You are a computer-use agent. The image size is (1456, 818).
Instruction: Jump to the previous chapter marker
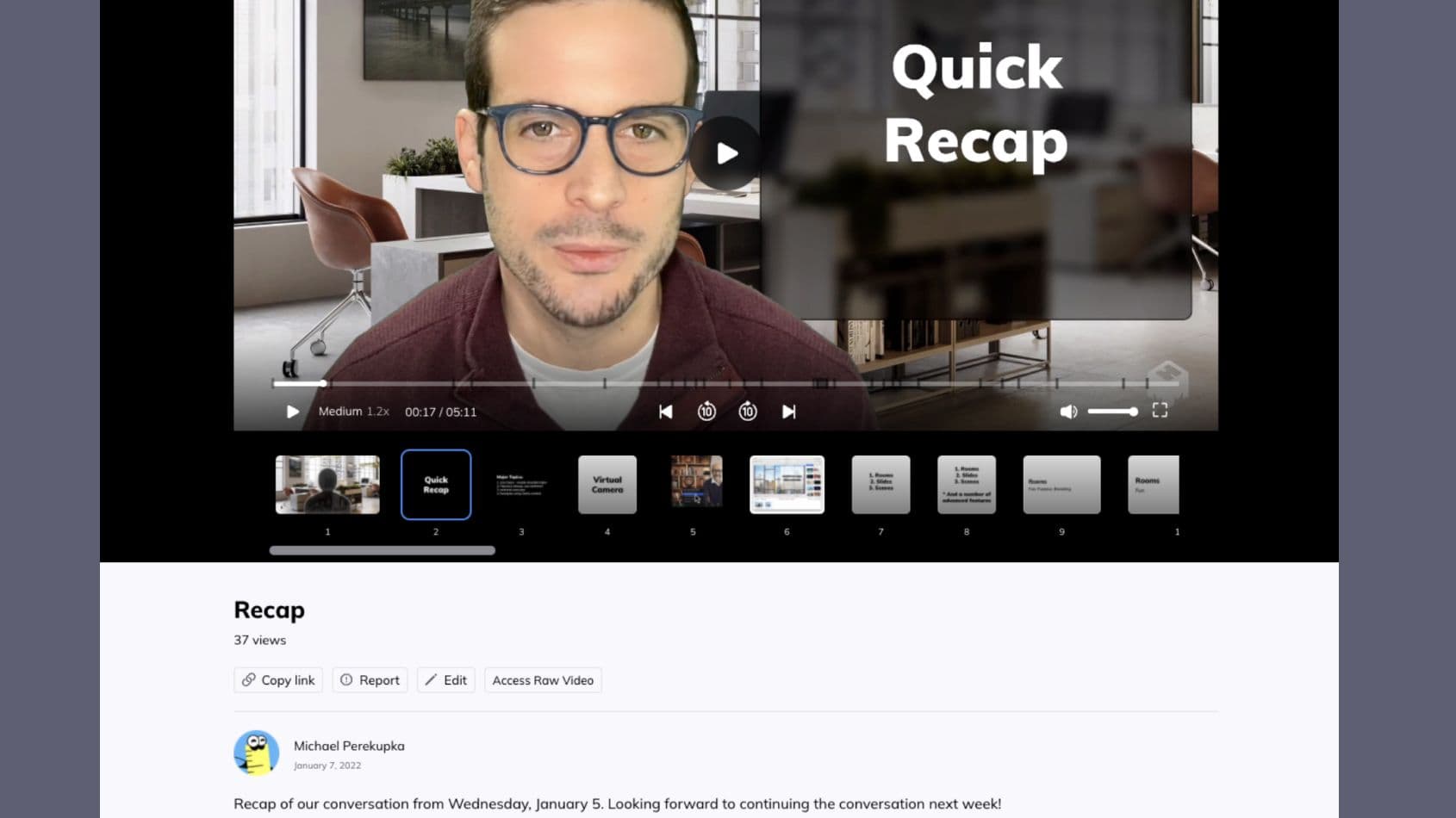click(665, 412)
